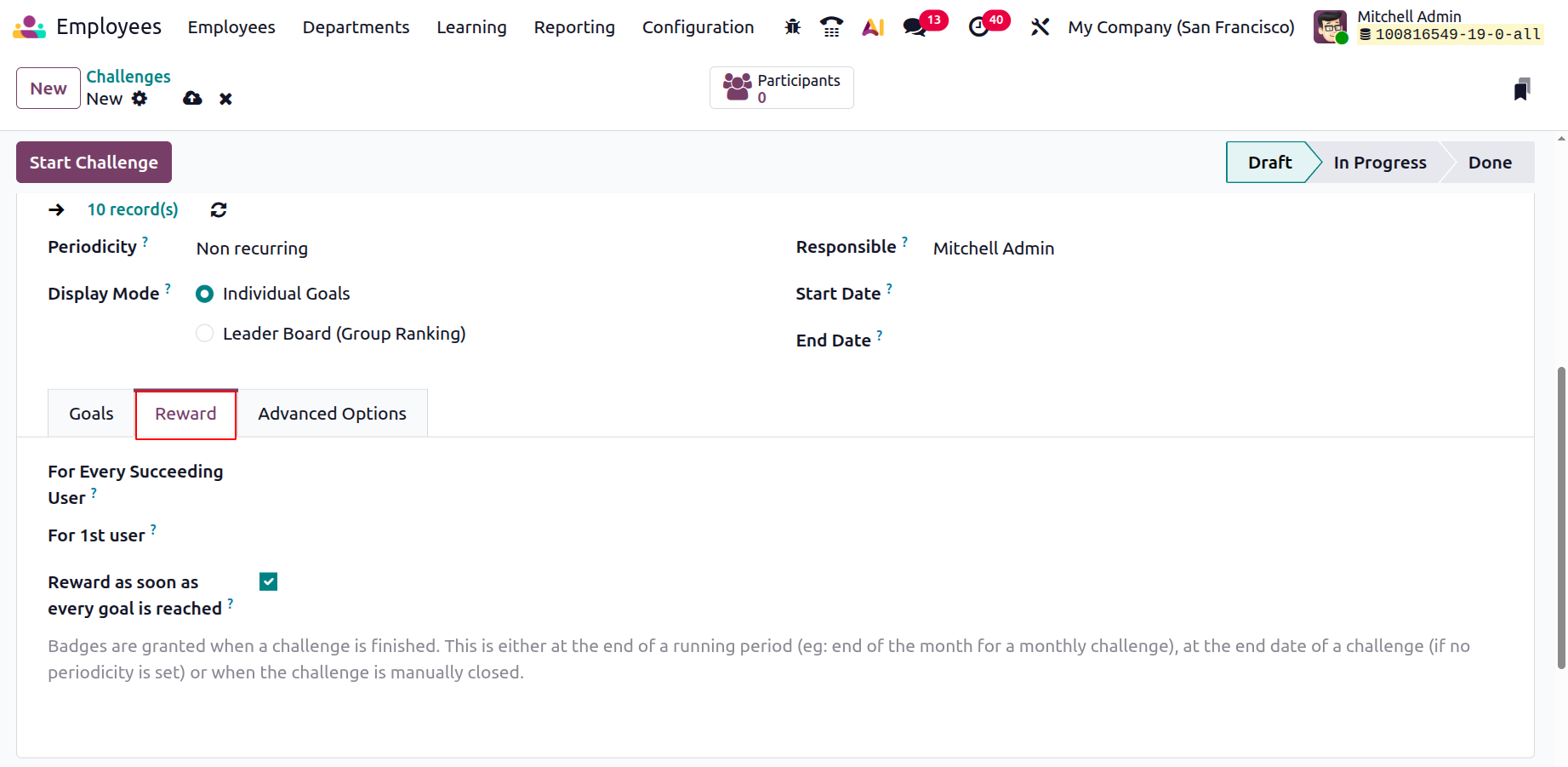Click the debug bug icon
This screenshot has width=1568, height=767.
tap(792, 27)
